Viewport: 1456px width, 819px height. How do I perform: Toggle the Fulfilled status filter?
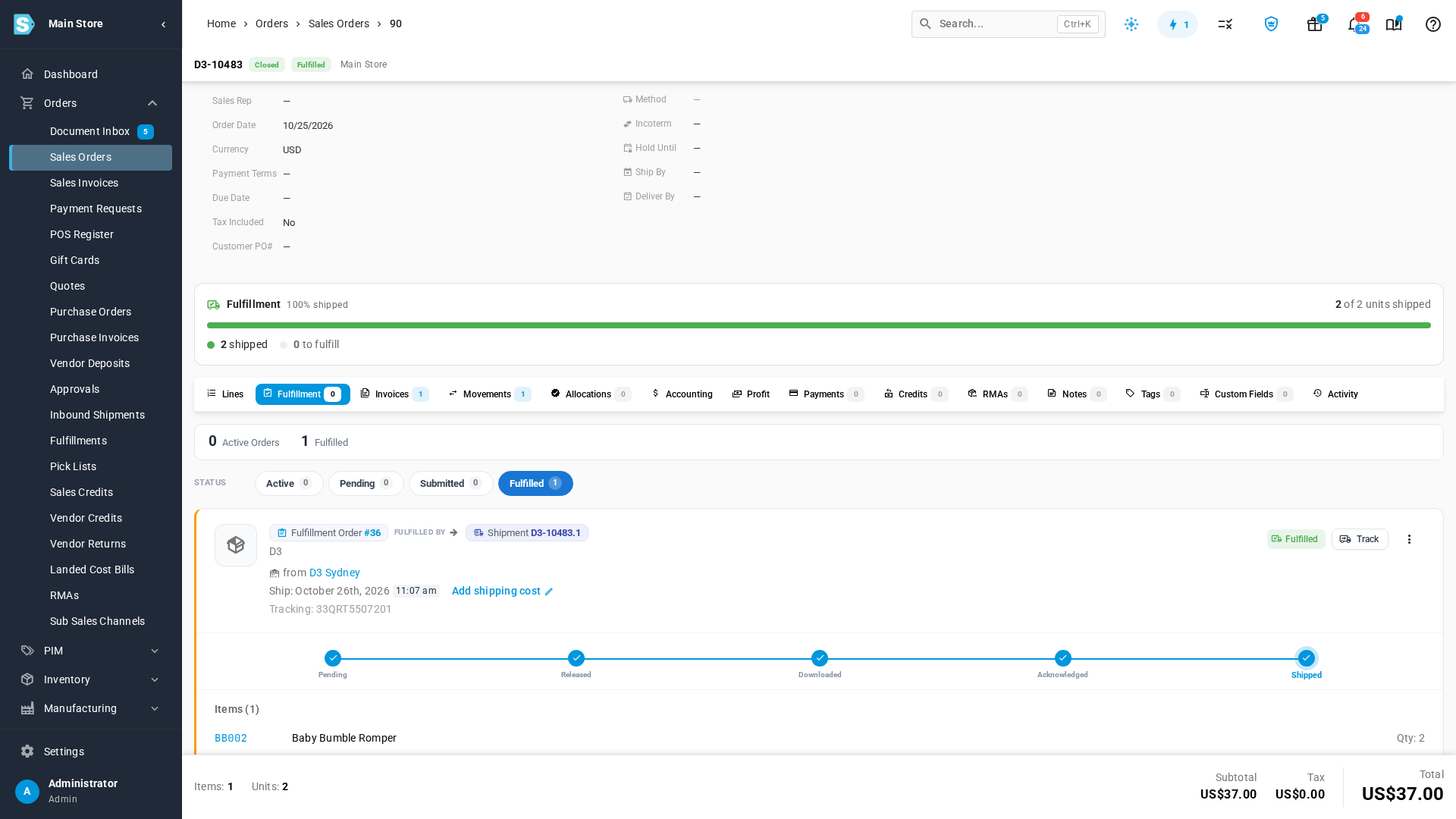pyautogui.click(x=535, y=483)
